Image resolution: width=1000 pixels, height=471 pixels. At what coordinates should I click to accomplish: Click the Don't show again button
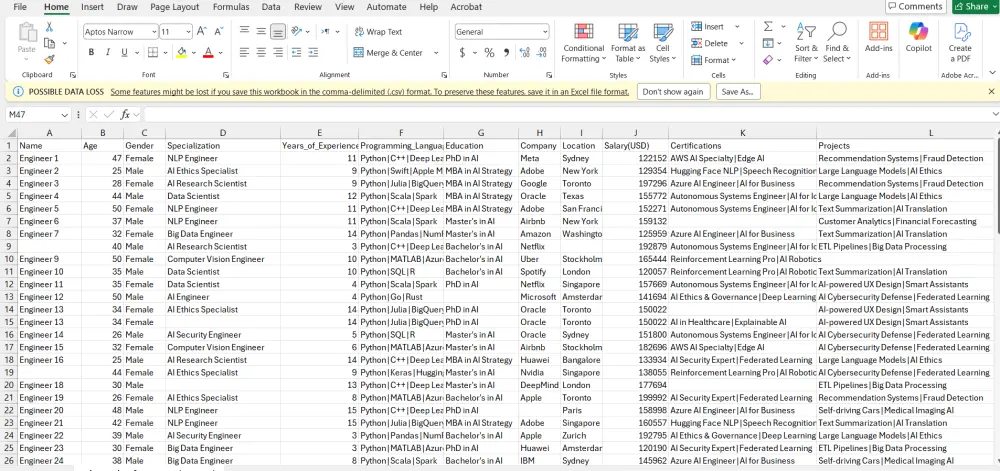[673, 92]
